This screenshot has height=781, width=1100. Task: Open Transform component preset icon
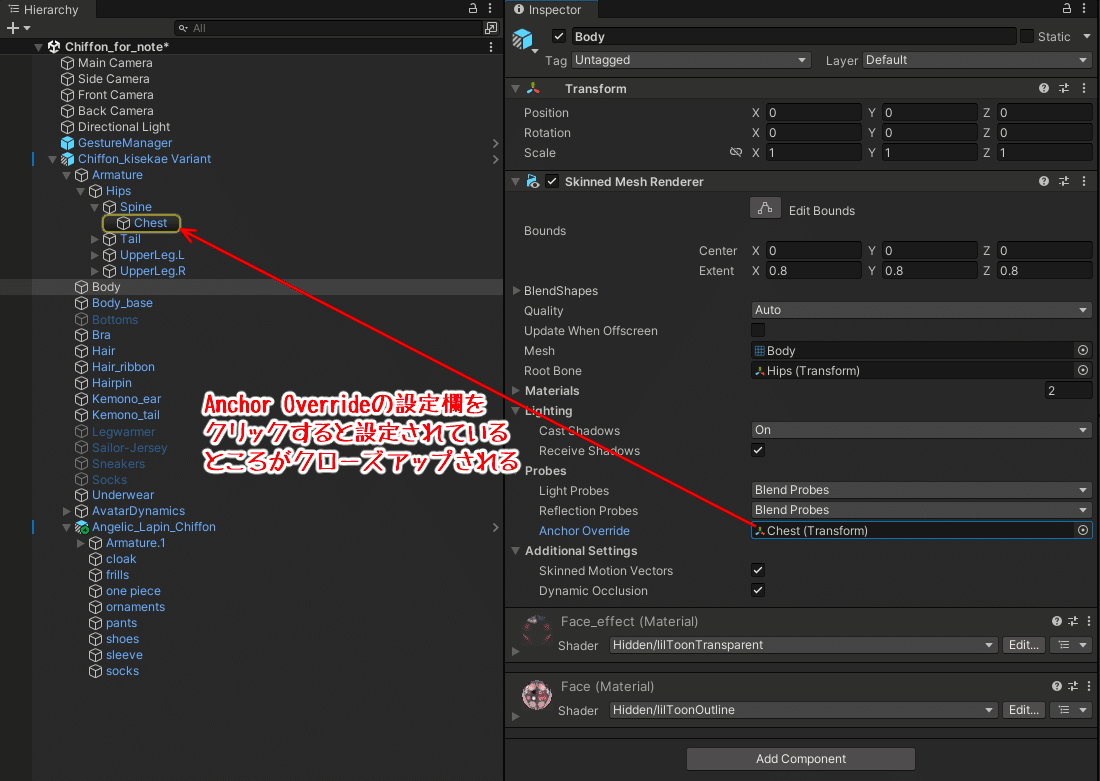click(1064, 88)
